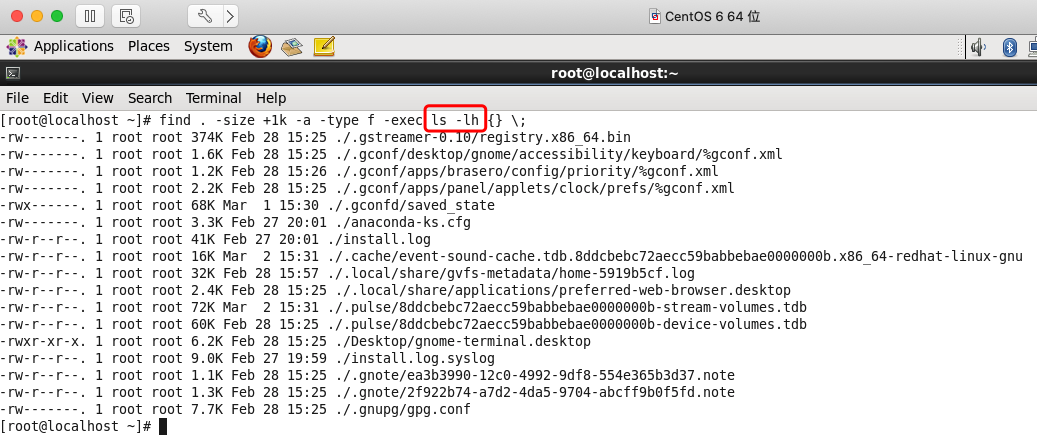This screenshot has height=444, width=1037.
Task: Open the terminal Edit menu
Action: click(56, 98)
